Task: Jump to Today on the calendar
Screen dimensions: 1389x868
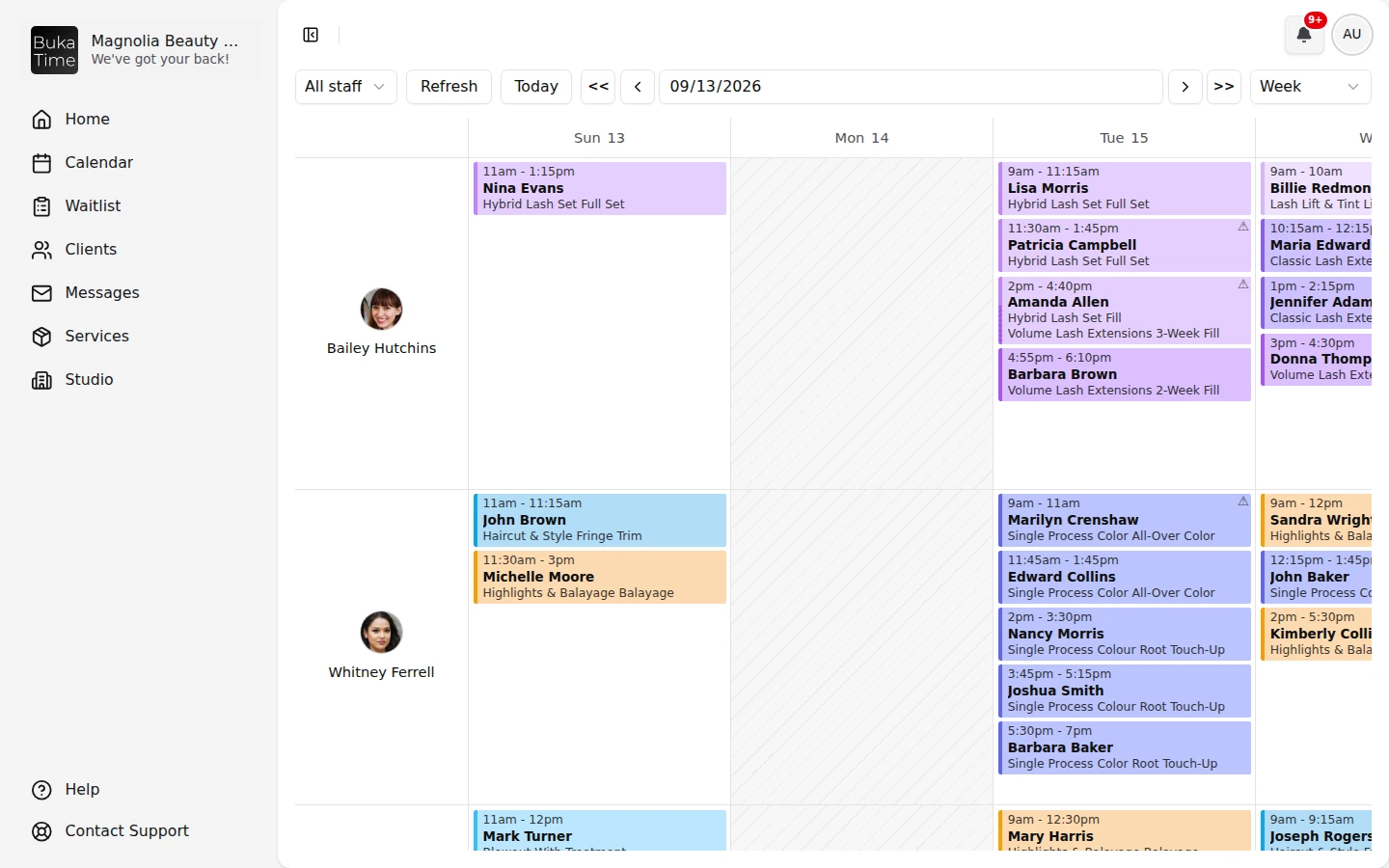Action: click(536, 87)
